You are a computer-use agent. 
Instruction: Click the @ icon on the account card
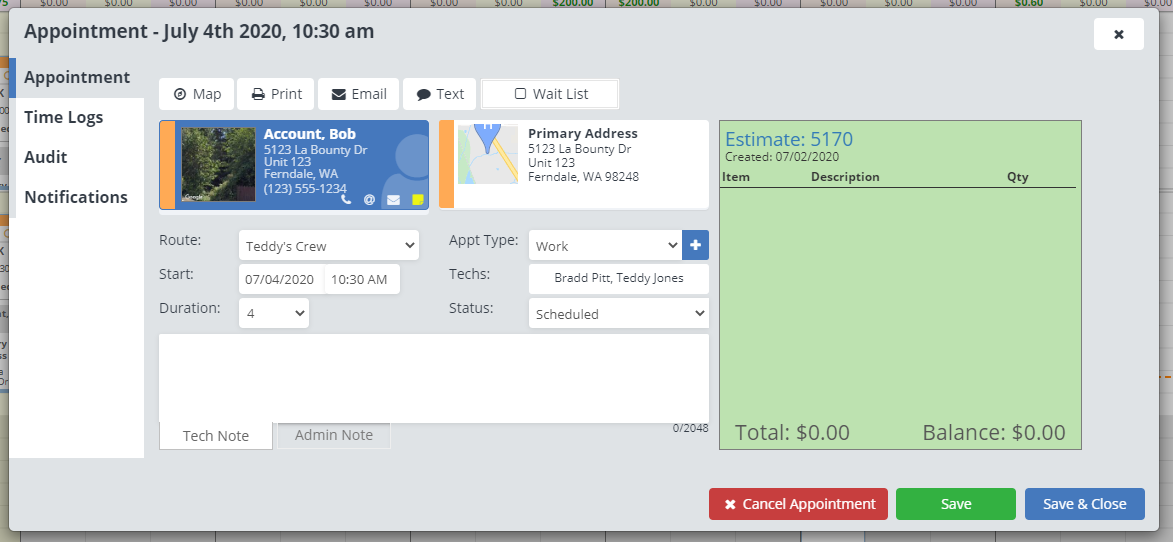click(369, 200)
